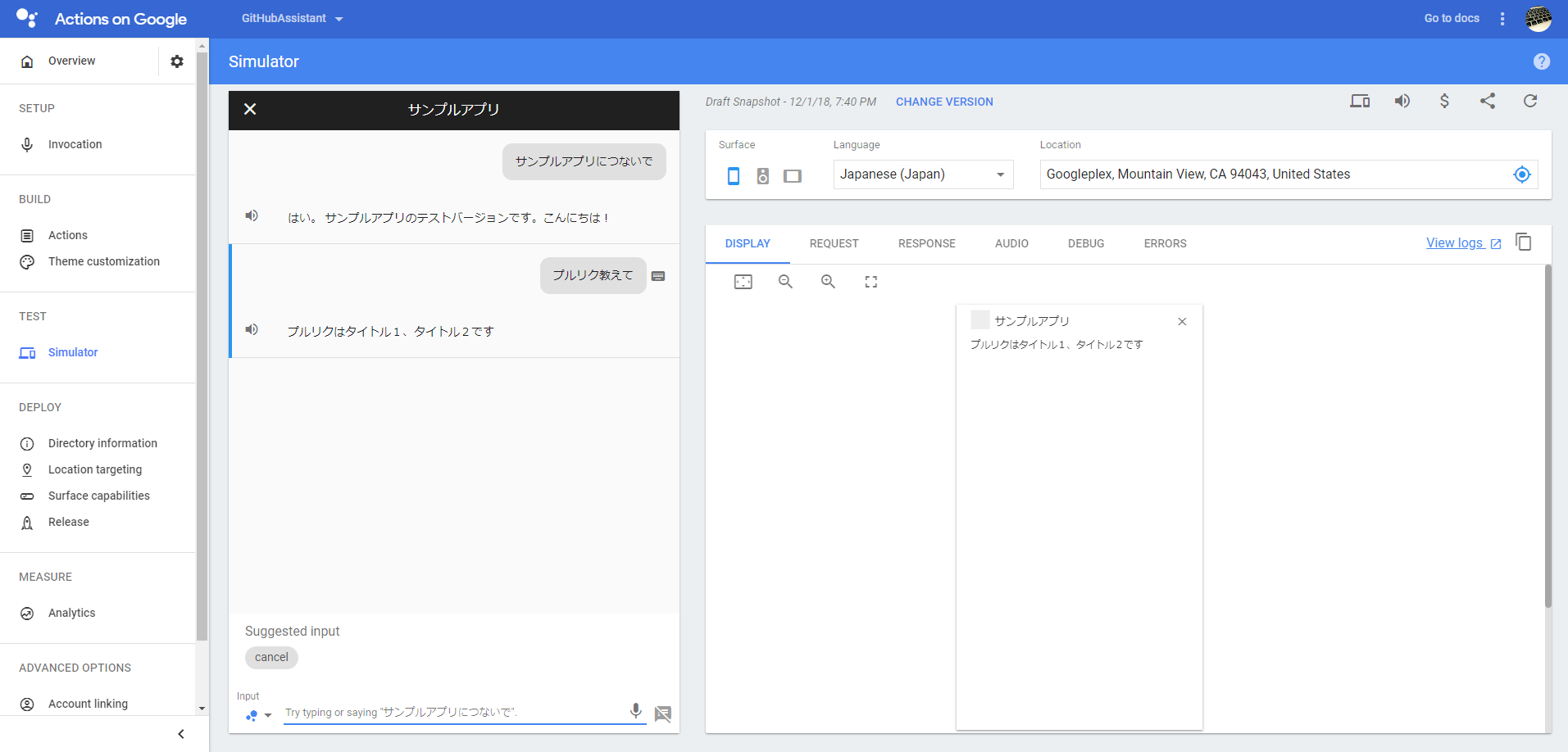Open input type assistant dropdown
The width and height of the screenshot is (1568, 752).
click(258, 715)
